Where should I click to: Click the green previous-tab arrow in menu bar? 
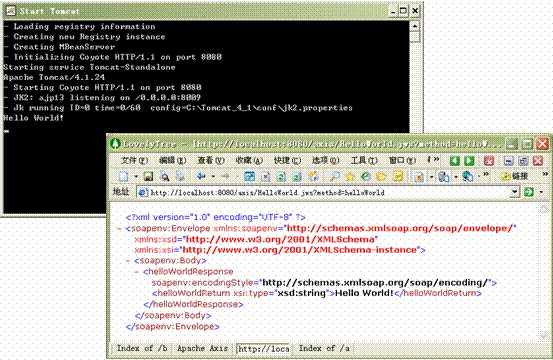[x=455, y=161]
